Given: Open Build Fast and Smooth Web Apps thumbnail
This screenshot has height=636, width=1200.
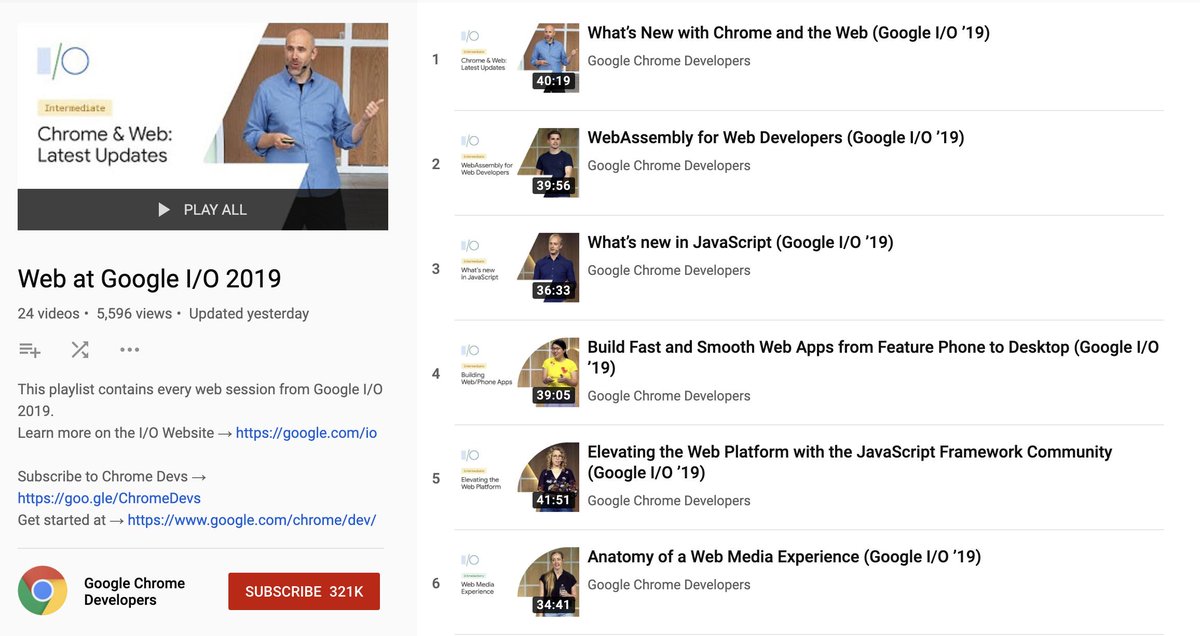Looking at the screenshot, I should tap(517, 373).
